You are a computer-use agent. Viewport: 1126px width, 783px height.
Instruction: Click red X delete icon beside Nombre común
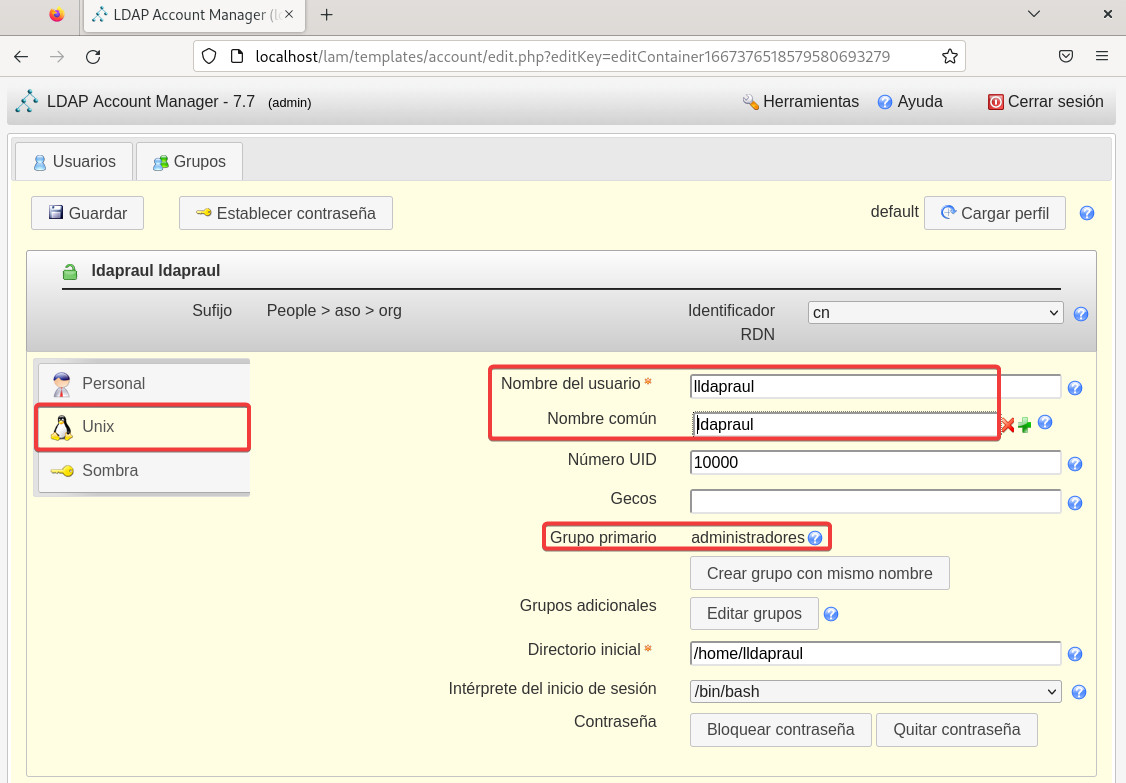point(1008,425)
